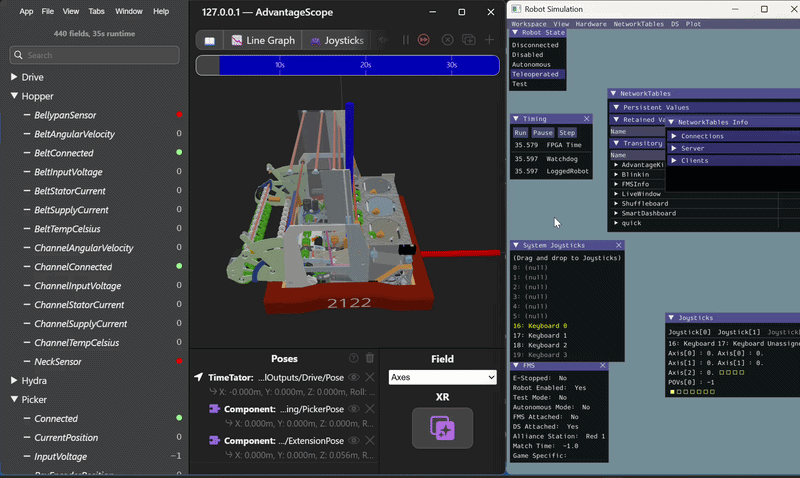Screen dimensions: 800x478
Task: Click the close tab circle-X icon
Action: tap(447, 40)
